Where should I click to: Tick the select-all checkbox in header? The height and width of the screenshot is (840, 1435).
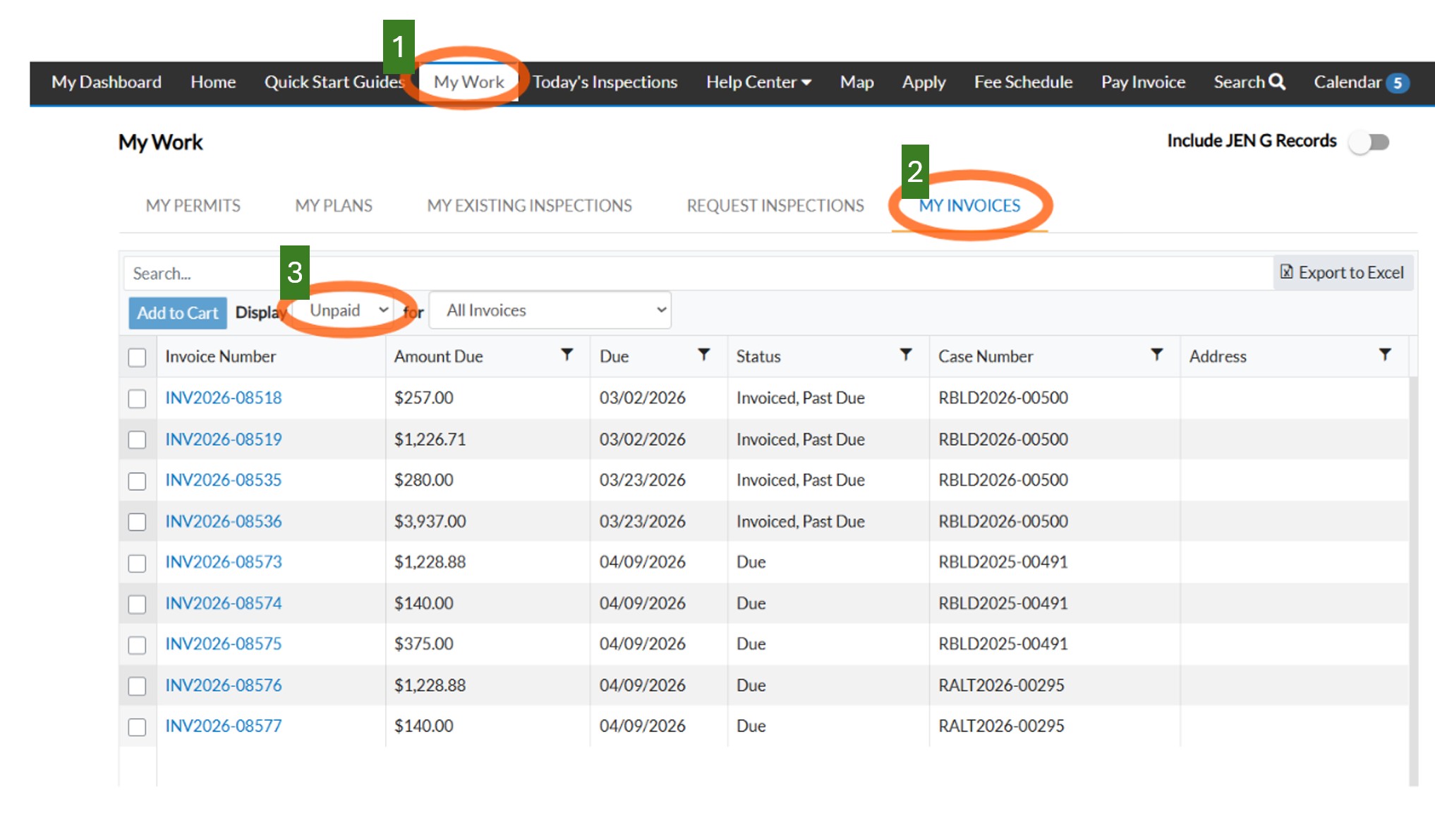(x=137, y=358)
